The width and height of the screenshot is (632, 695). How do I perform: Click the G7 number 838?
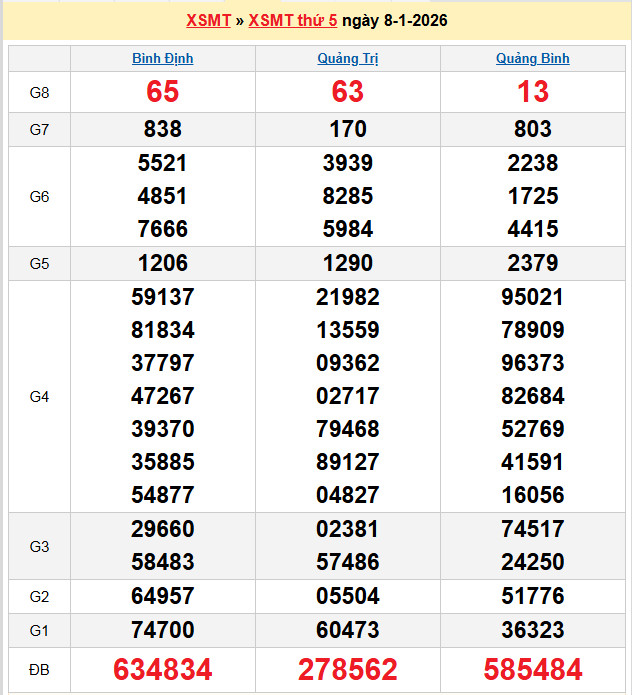coord(163,129)
